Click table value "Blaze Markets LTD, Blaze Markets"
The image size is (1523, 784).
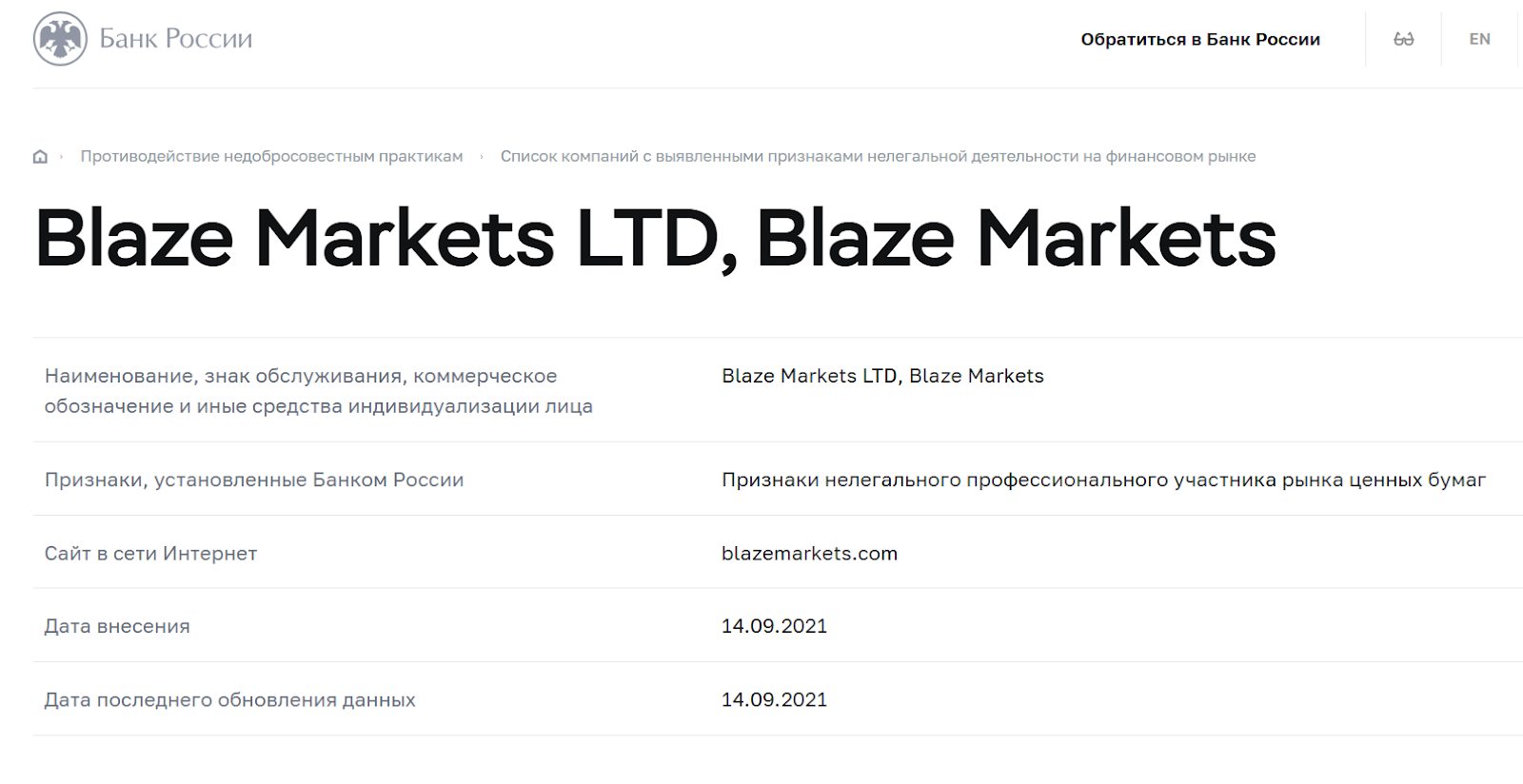[x=882, y=376]
